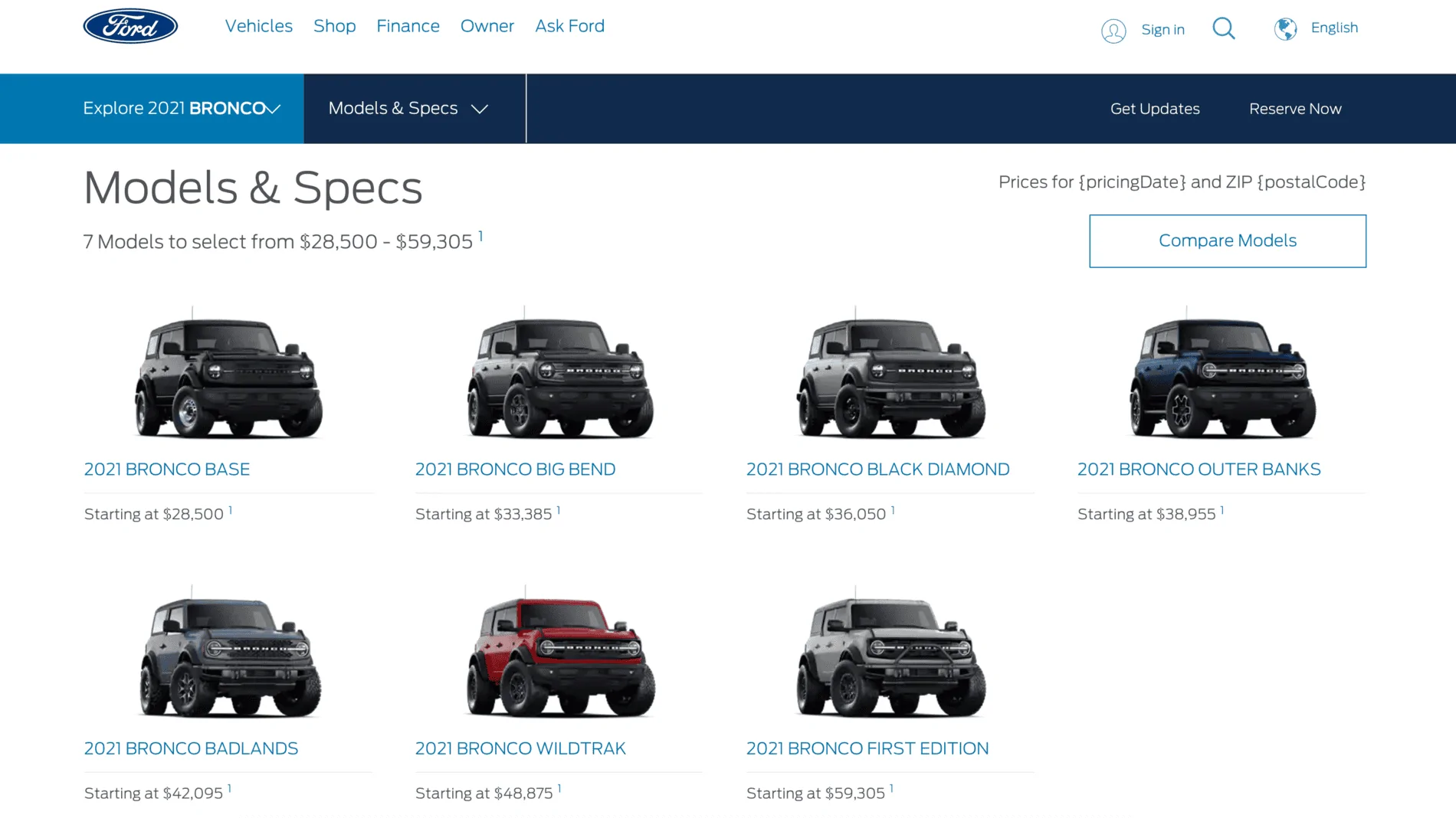Select the Bronco Base vehicle image

tap(229, 374)
